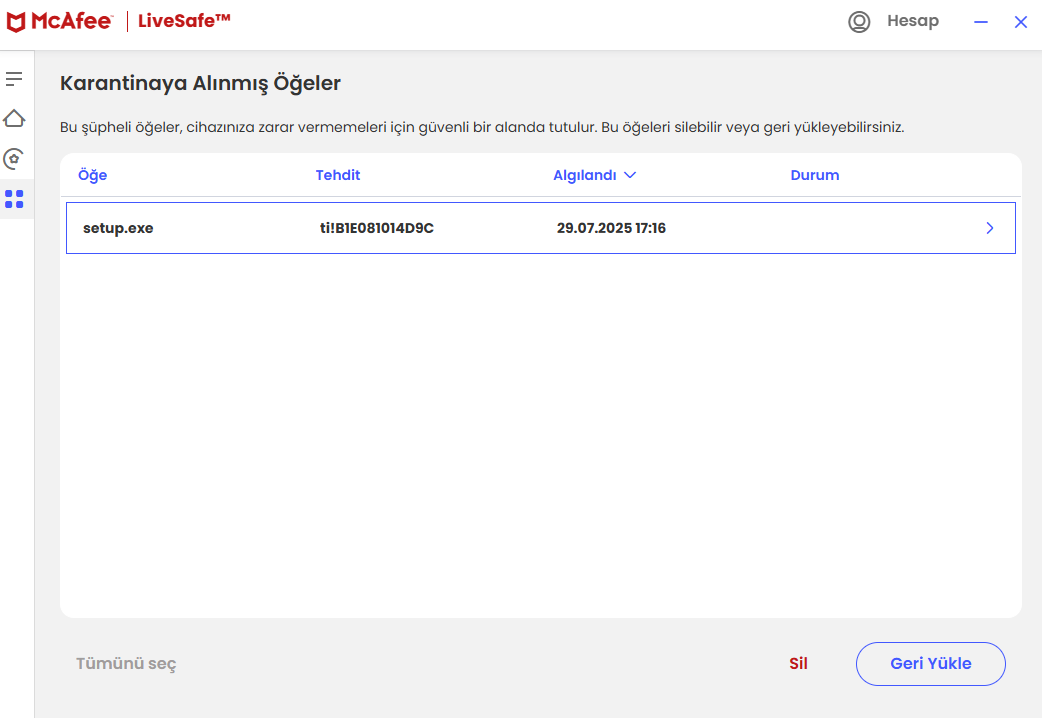Click the account profile avatar icon
1042x718 pixels.
point(859,22)
